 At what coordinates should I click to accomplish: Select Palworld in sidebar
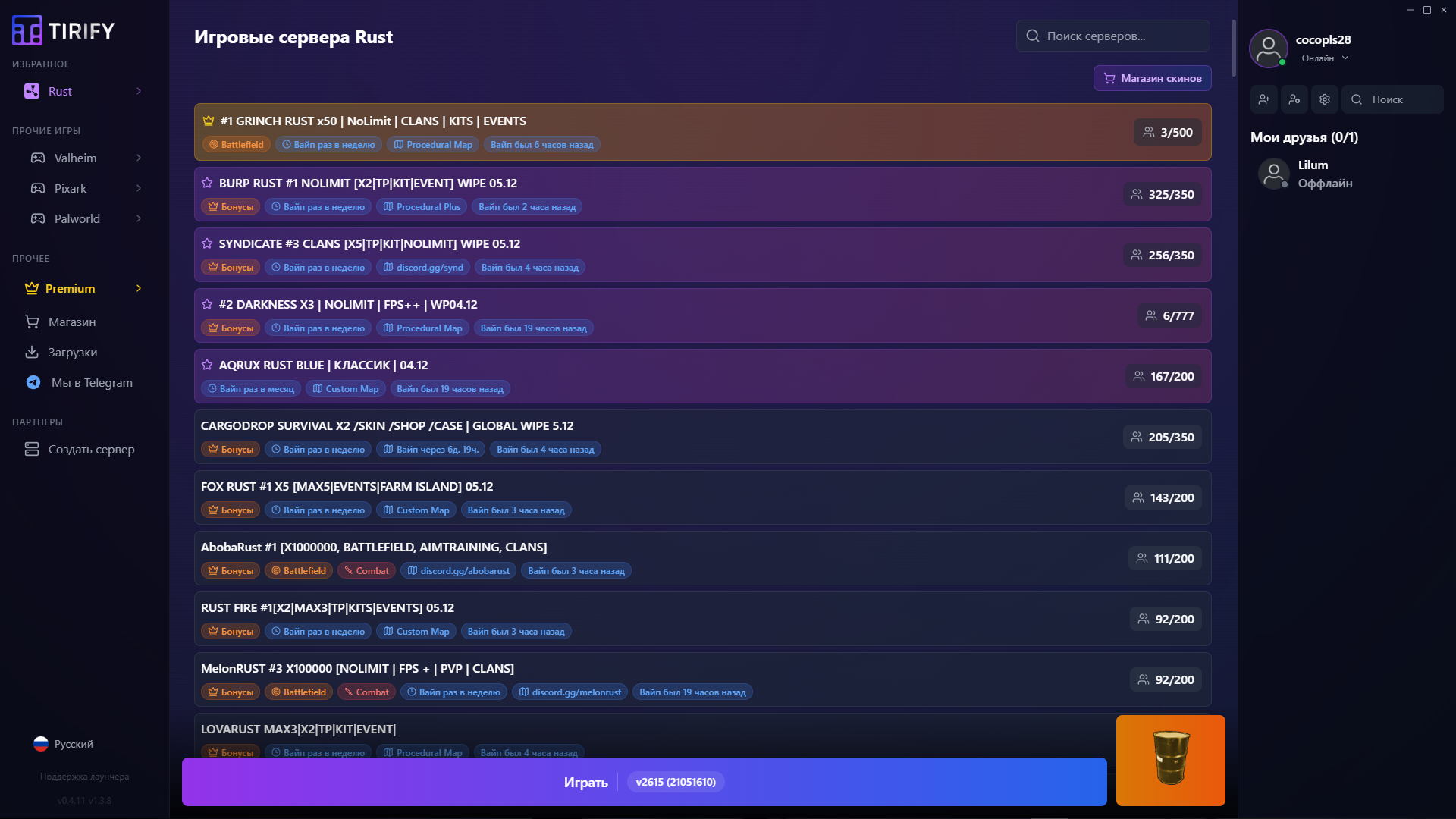point(77,218)
